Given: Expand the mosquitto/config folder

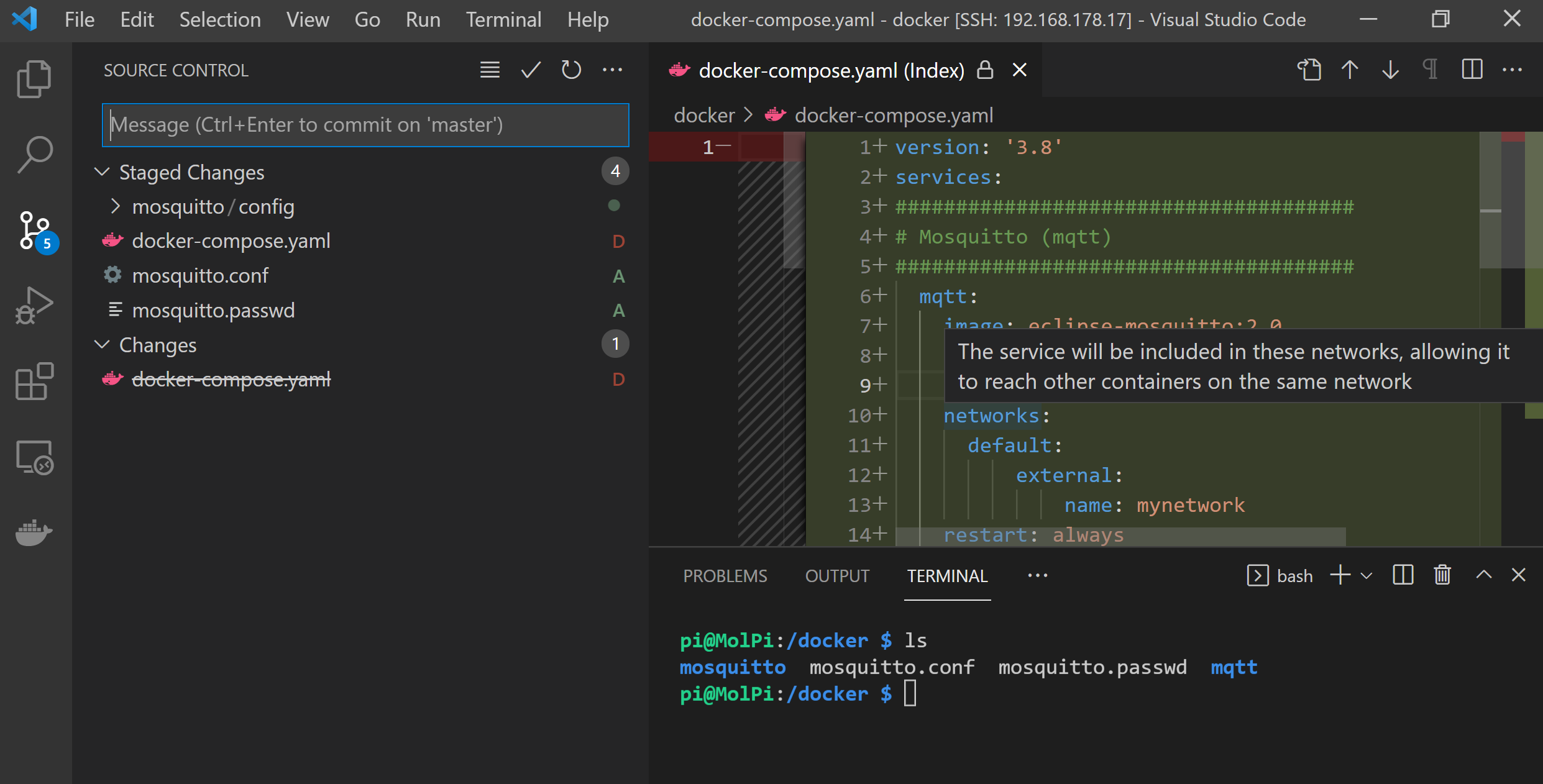Looking at the screenshot, I should pyautogui.click(x=116, y=206).
